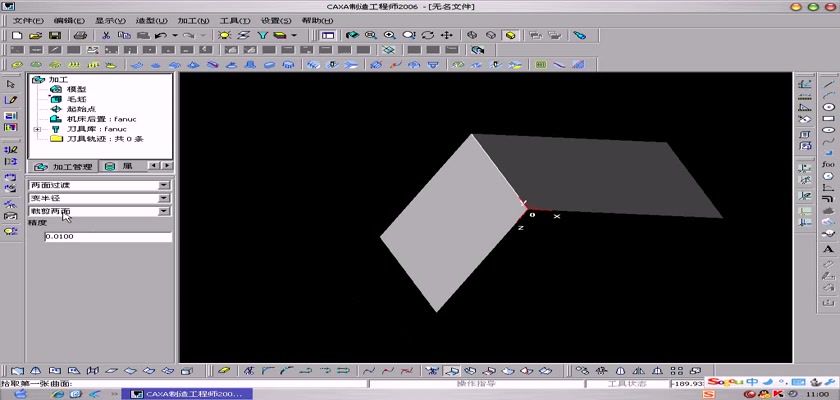Image resolution: width=840 pixels, height=400 pixels.
Task: Open the 帮助(H) menu
Action: [x=317, y=20]
